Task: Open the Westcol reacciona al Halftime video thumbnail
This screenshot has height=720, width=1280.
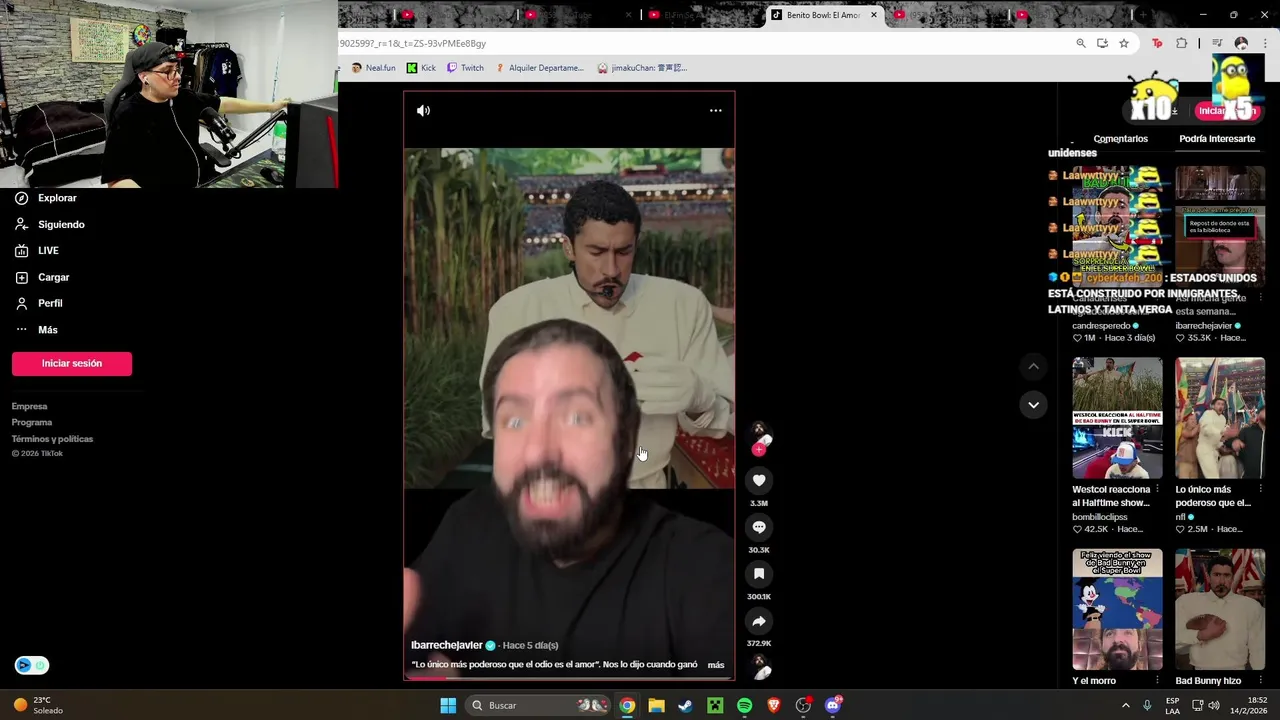Action: click(x=1117, y=419)
